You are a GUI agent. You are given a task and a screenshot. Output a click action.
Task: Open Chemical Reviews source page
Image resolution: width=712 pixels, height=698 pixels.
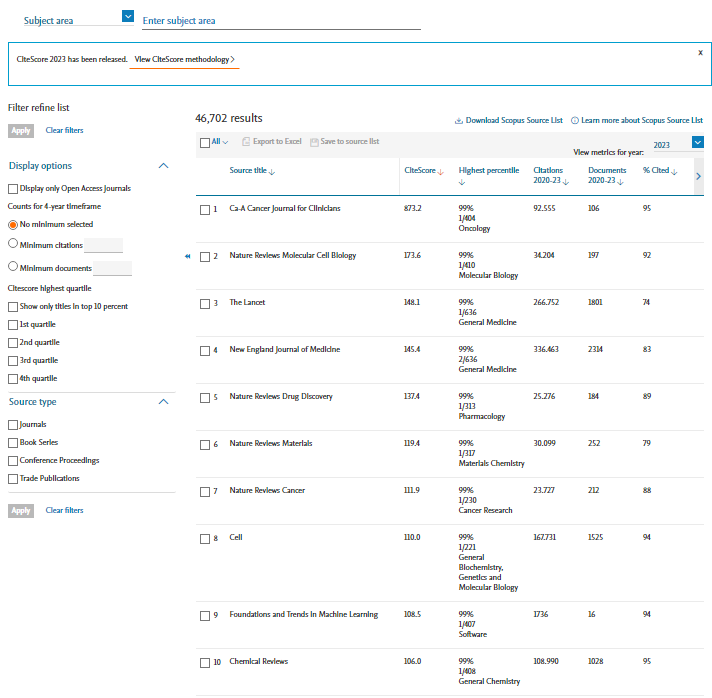click(x=259, y=661)
